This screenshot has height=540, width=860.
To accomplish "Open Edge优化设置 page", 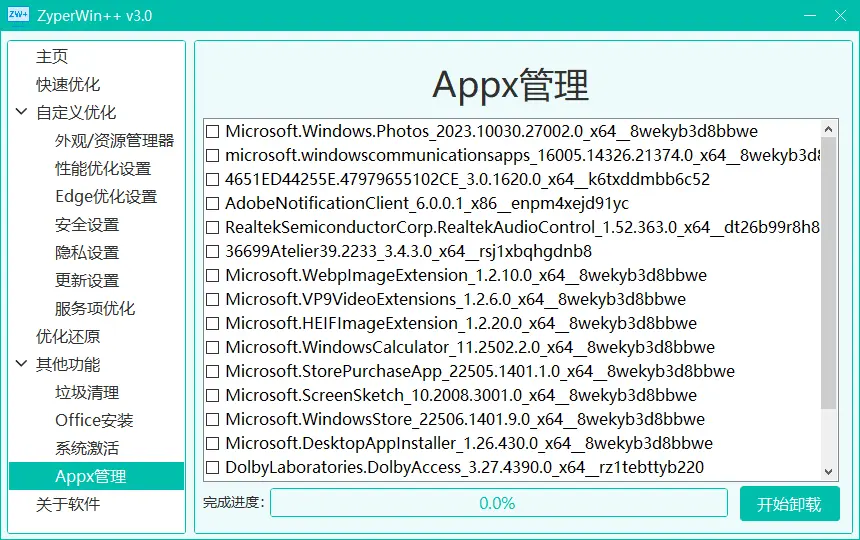I will [106, 196].
